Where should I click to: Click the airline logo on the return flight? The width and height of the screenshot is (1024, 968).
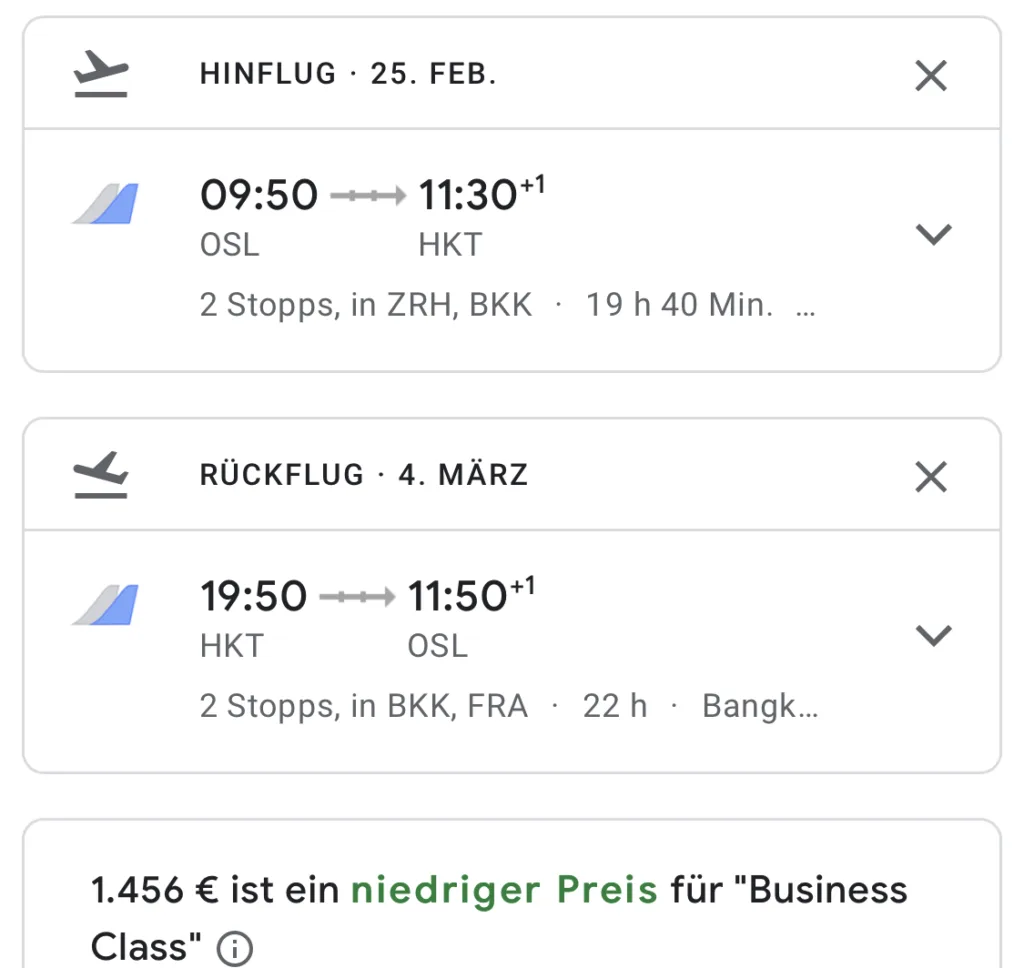coord(105,605)
